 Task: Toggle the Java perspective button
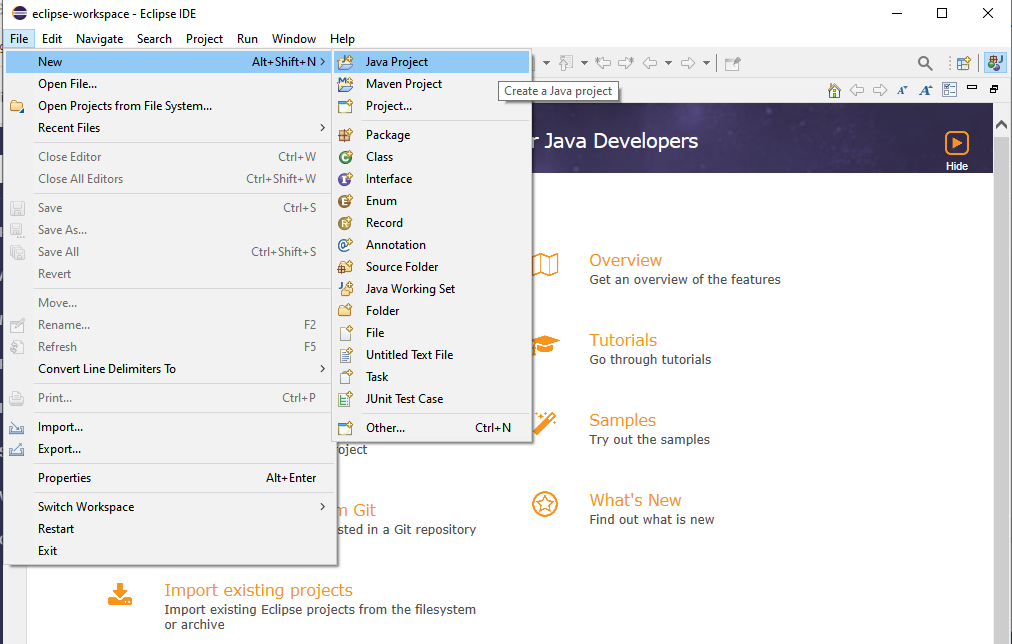pyautogui.click(x=994, y=63)
